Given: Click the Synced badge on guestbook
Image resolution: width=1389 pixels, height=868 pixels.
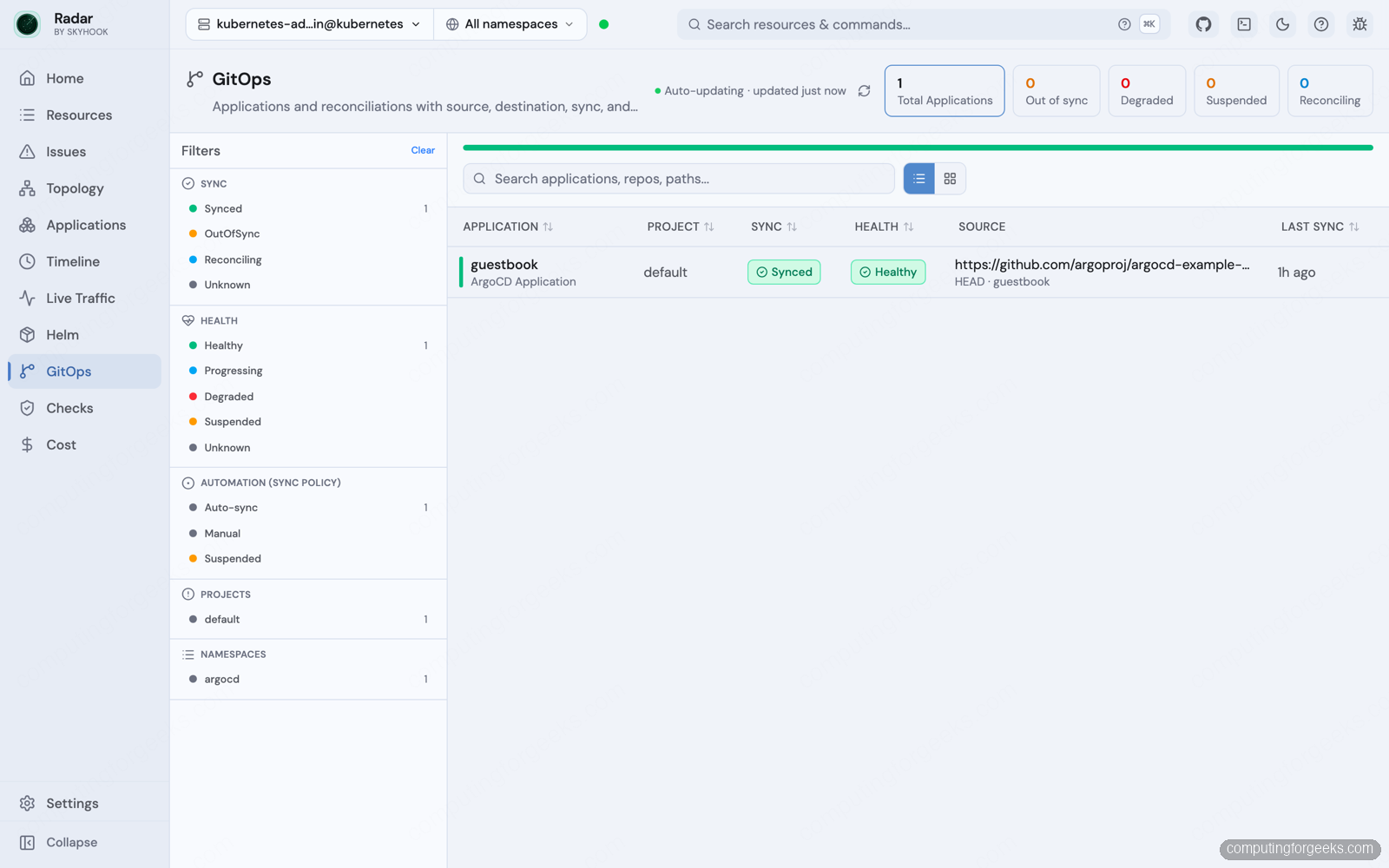Looking at the screenshot, I should coord(784,273).
